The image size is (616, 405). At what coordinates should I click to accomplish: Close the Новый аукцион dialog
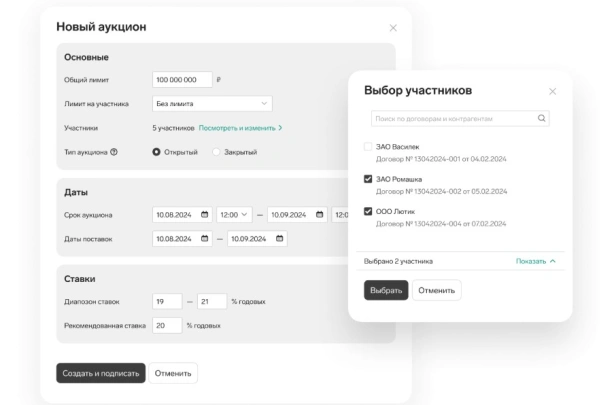pos(393,28)
